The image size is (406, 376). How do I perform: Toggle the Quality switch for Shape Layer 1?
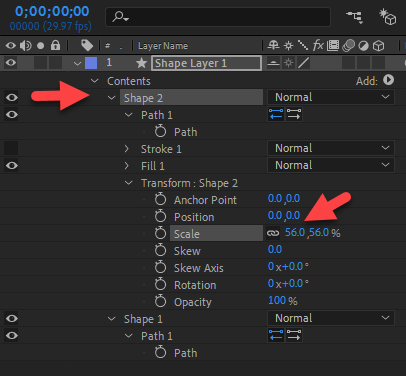coord(303,63)
